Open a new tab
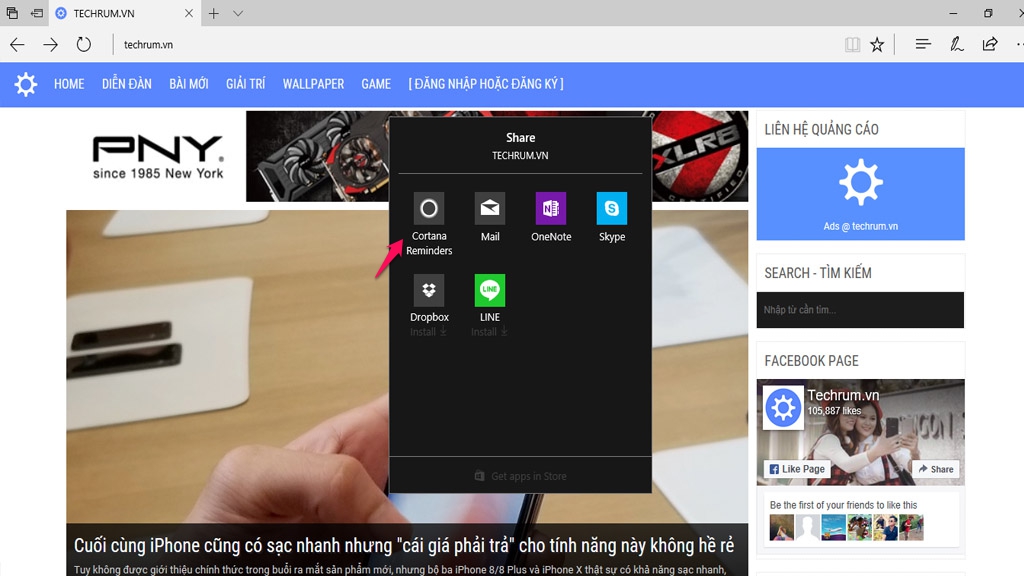Viewport: 1024px width, 576px height. click(x=214, y=13)
